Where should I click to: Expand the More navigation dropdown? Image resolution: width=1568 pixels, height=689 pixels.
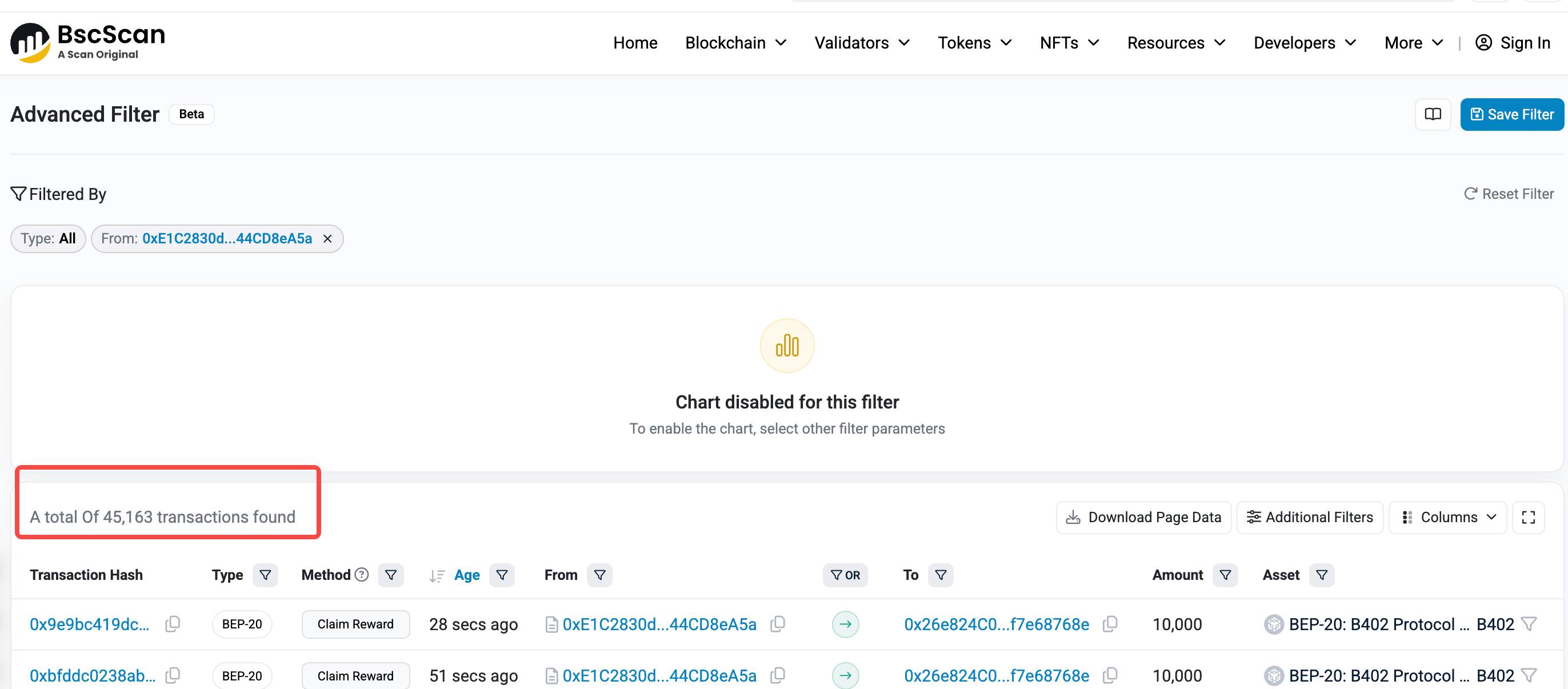pos(1413,43)
